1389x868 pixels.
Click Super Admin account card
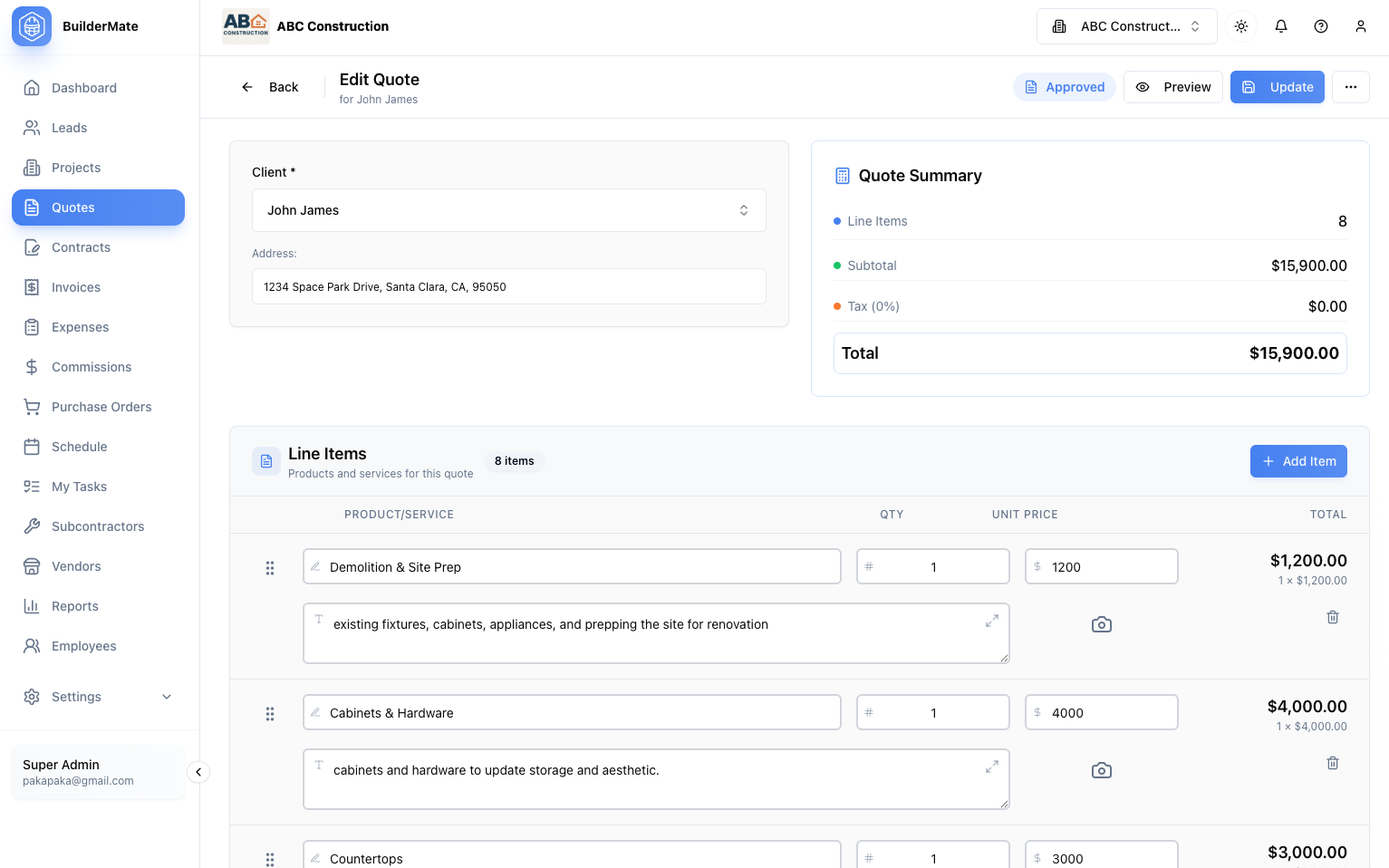coord(98,772)
